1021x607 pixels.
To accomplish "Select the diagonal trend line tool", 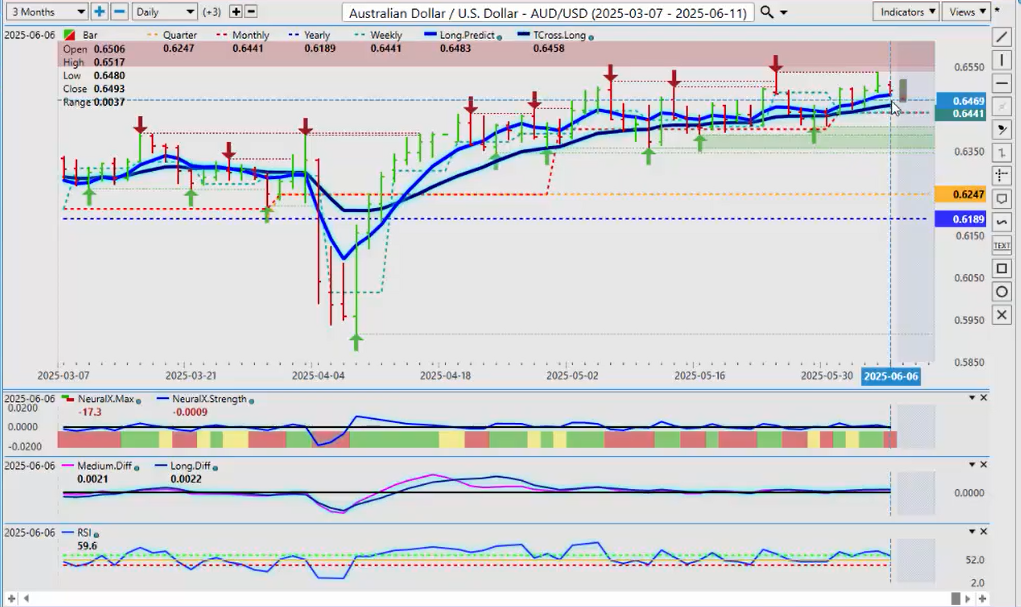I will [1001, 37].
